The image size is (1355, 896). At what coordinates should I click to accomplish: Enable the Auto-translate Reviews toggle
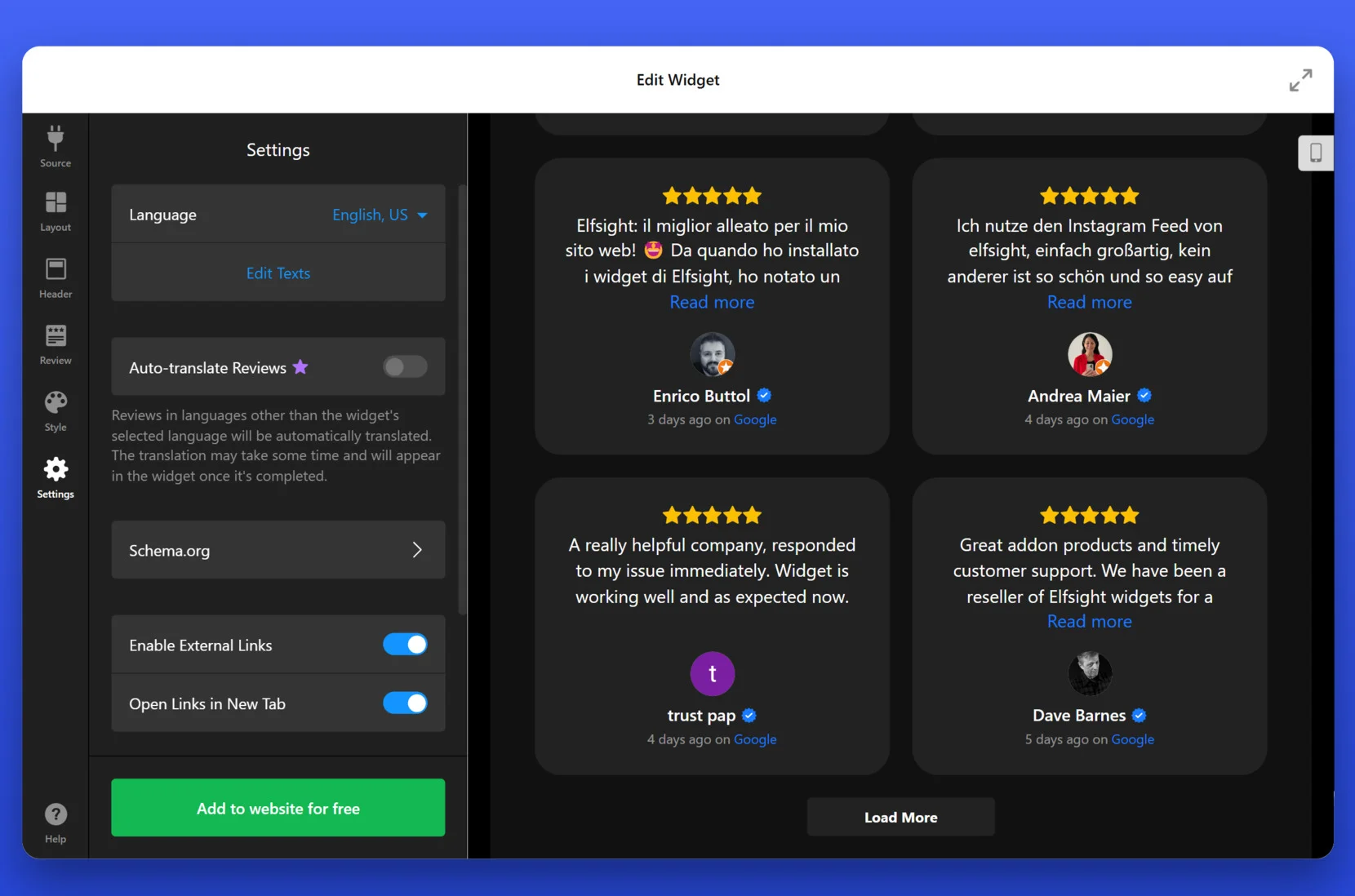tap(405, 367)
